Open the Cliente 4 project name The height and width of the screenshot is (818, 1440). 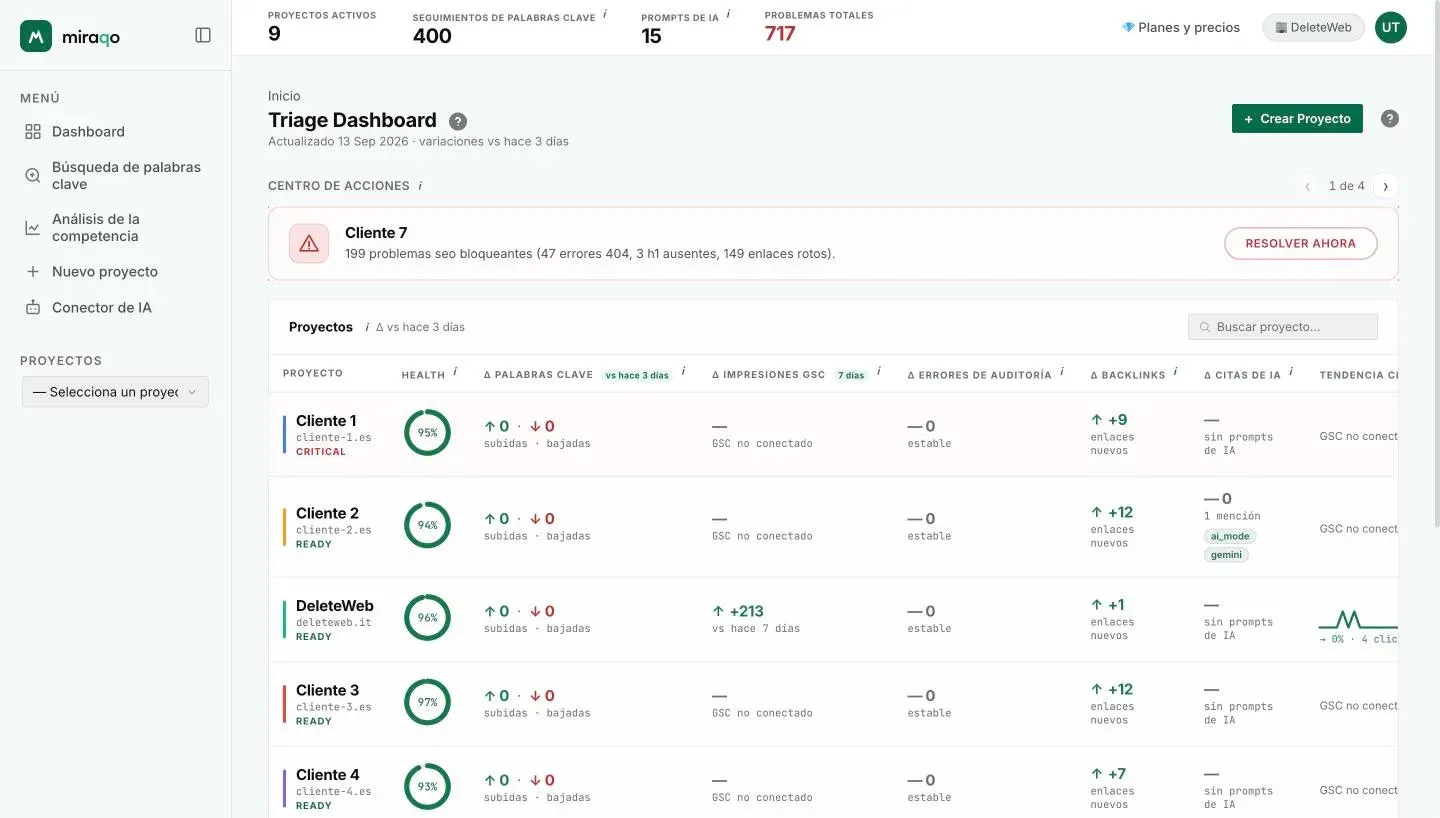(x=327, y=775)
